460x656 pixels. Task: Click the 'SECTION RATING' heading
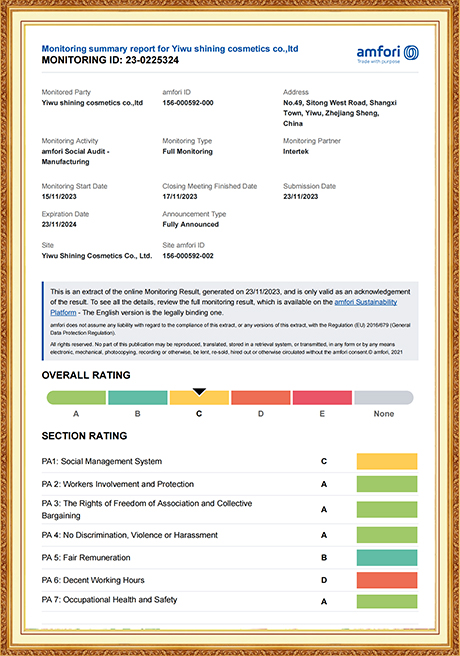[x=84, y=436]
